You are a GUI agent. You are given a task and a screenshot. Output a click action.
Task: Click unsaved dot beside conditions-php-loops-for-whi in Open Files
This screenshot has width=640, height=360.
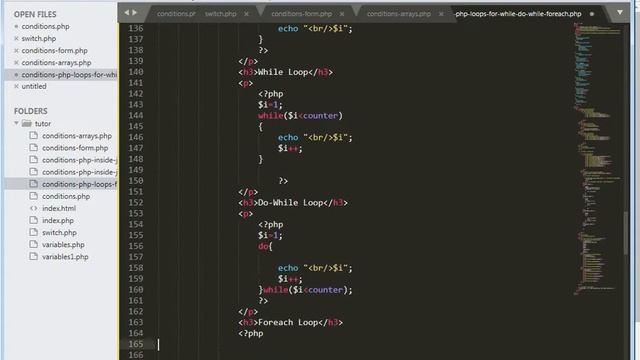coord(16,75)
